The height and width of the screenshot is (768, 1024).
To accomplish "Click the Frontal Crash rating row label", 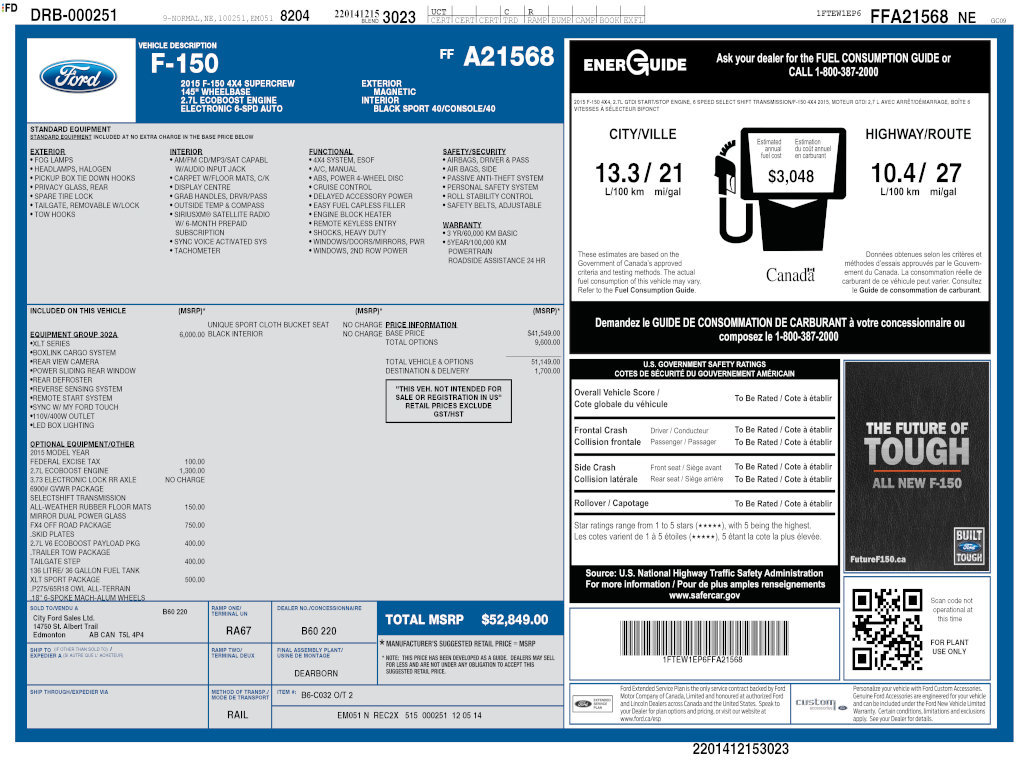I will (x=607, y=436).
